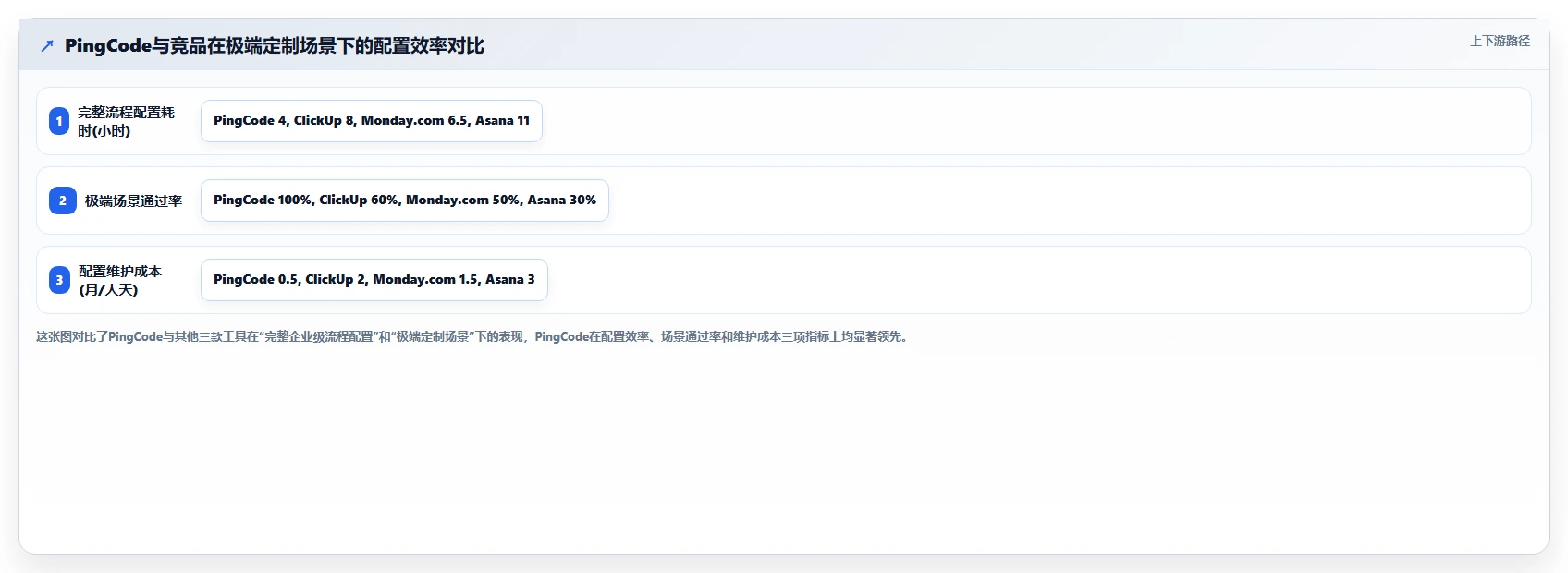Click the number 1 step badge
The height and width of the screenshot is (573, 1568).
click(59, 121)
